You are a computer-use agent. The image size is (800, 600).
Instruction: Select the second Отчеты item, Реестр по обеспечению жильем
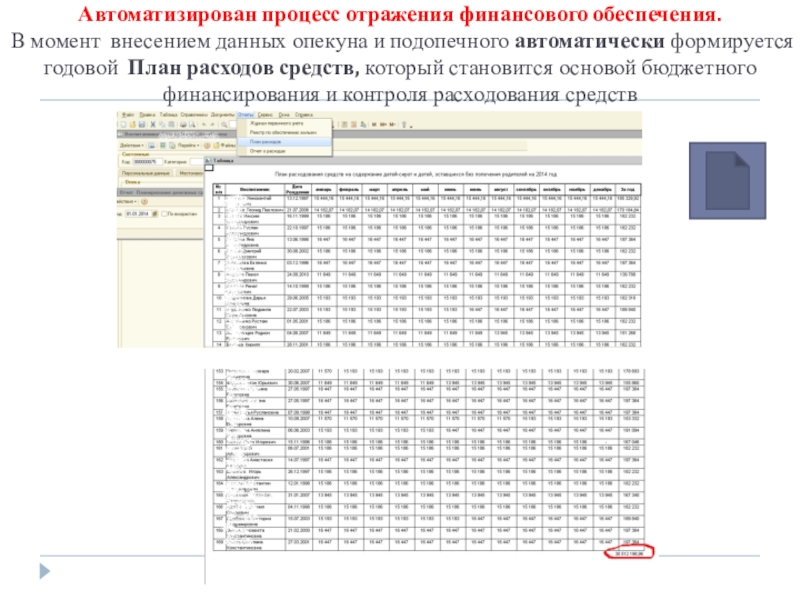(x=284, y=133)
